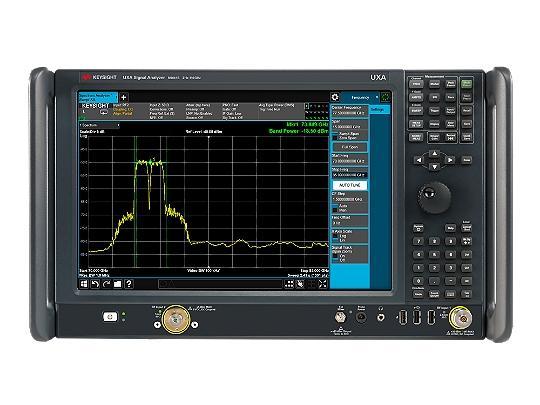Open the file folder icon
540x405 pixels.
coord(117,284)
